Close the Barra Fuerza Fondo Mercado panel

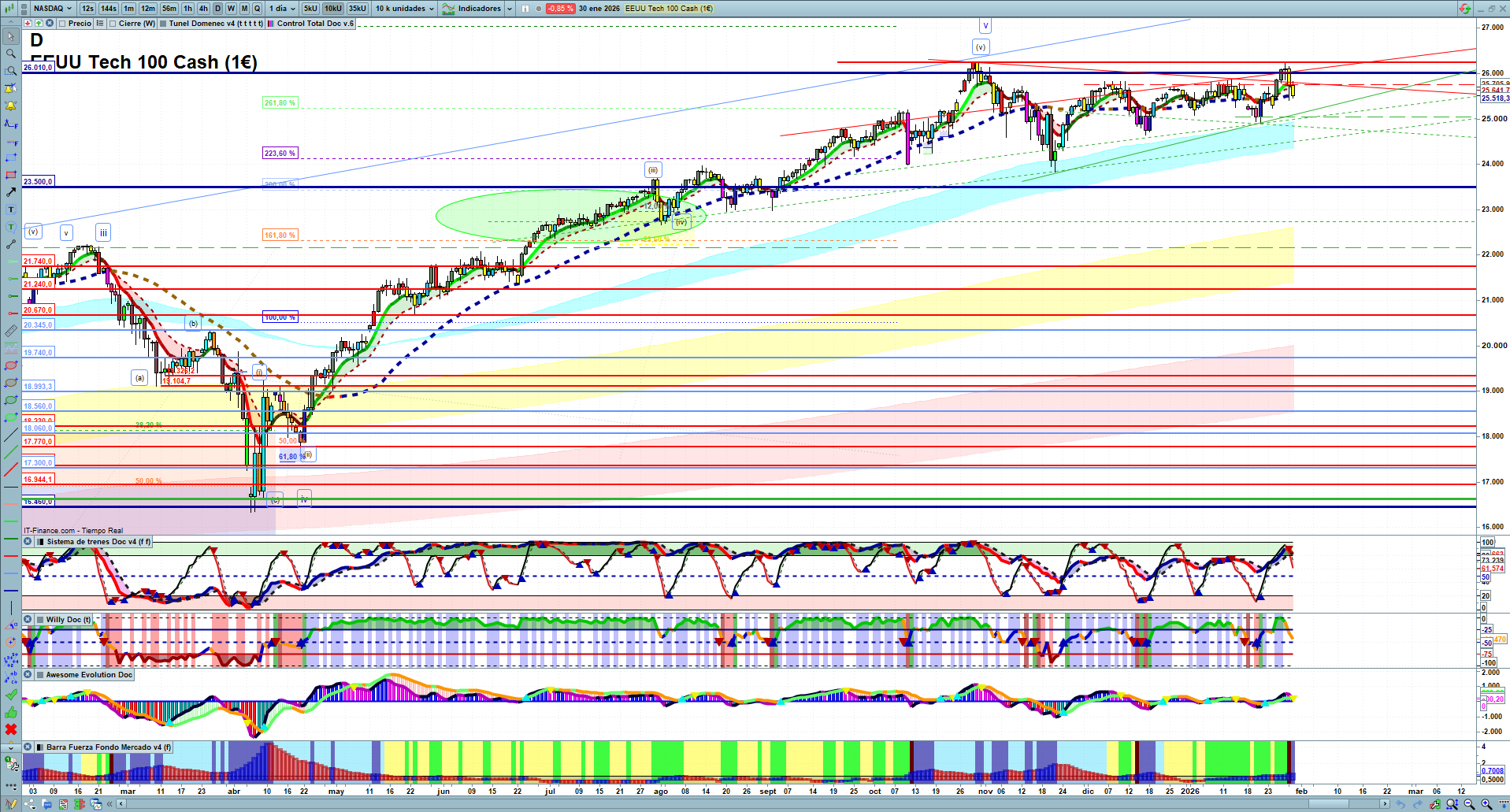(x=28, y=747)
